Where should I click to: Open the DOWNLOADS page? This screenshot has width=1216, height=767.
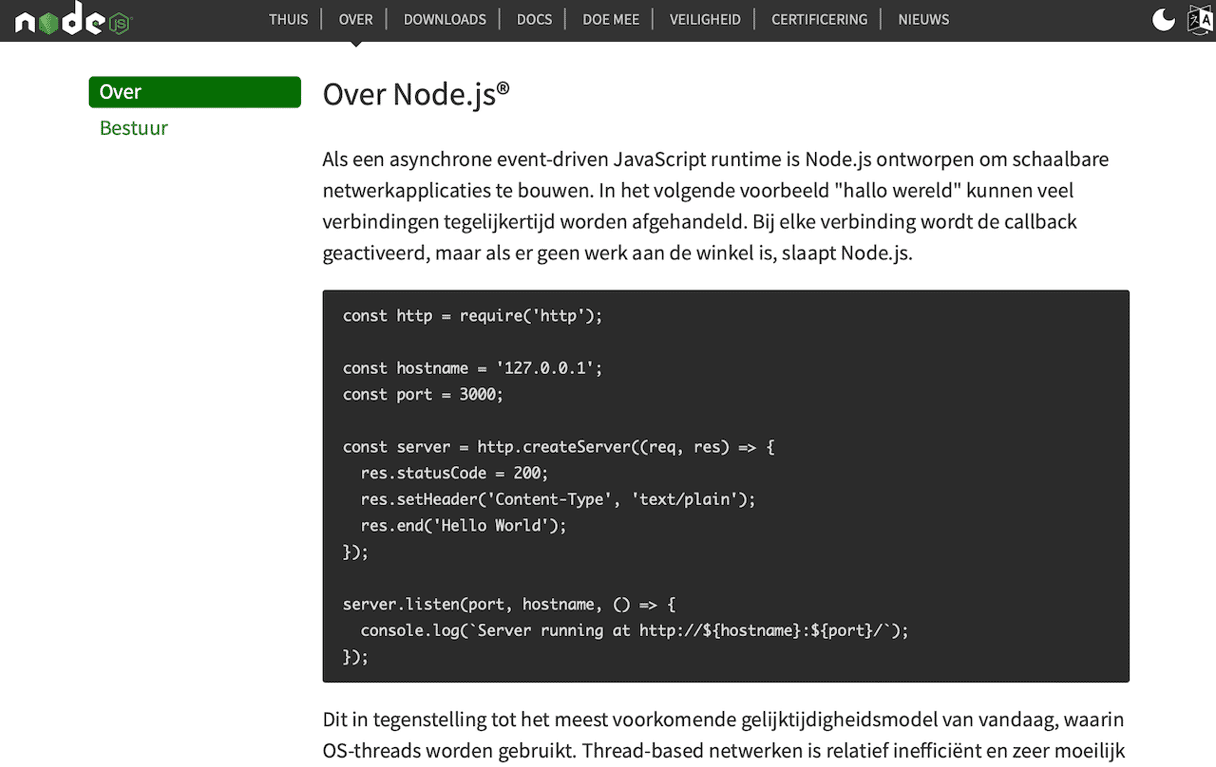445,20
